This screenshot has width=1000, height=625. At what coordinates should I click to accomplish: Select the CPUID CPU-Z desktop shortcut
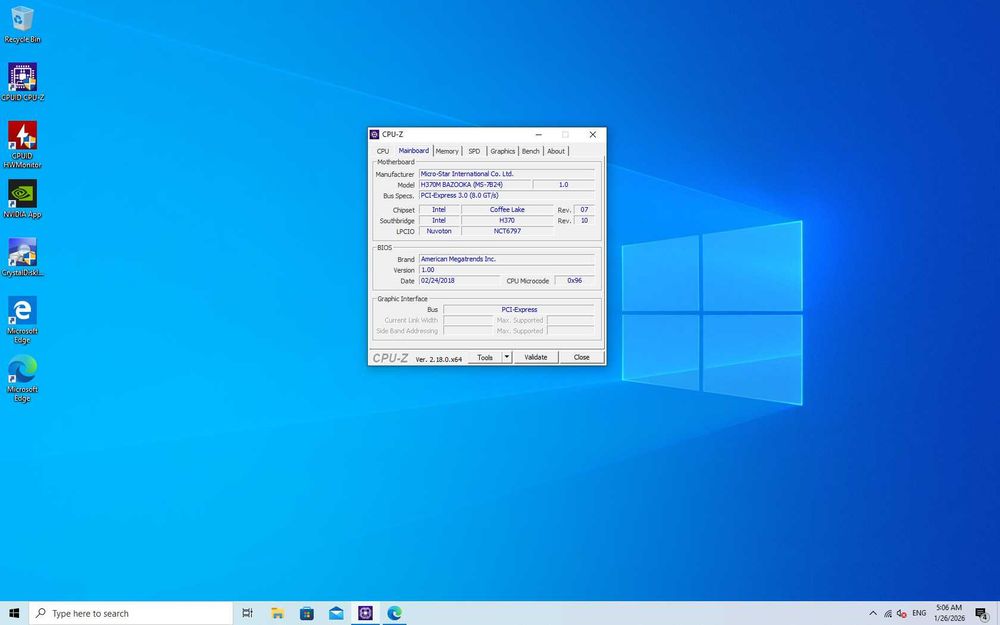pos(22,82)
